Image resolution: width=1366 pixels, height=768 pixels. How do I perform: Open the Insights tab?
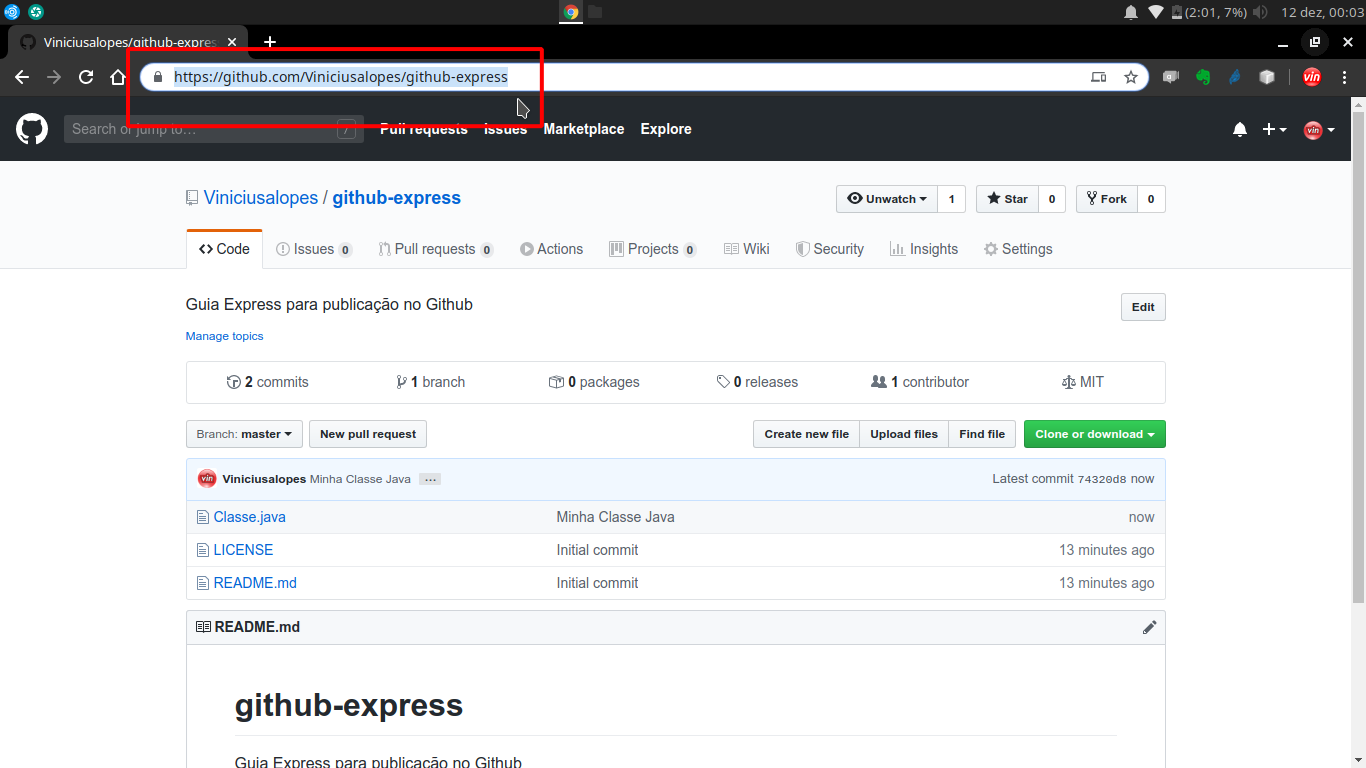tap(924, 249)
